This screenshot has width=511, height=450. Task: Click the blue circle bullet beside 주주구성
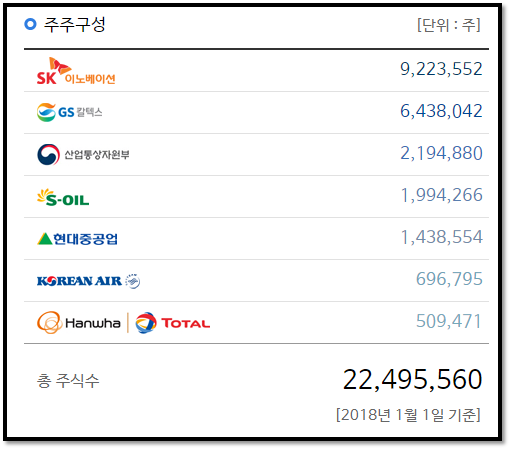[x=30, y=24]
